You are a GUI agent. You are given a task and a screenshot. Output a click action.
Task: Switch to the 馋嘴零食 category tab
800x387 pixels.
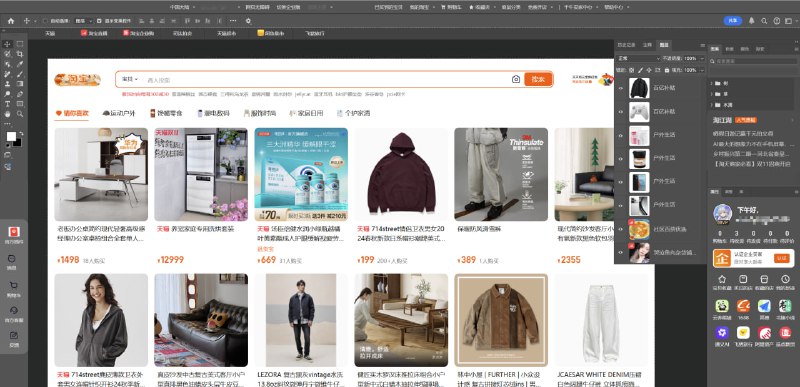click(x=166, y=113)
